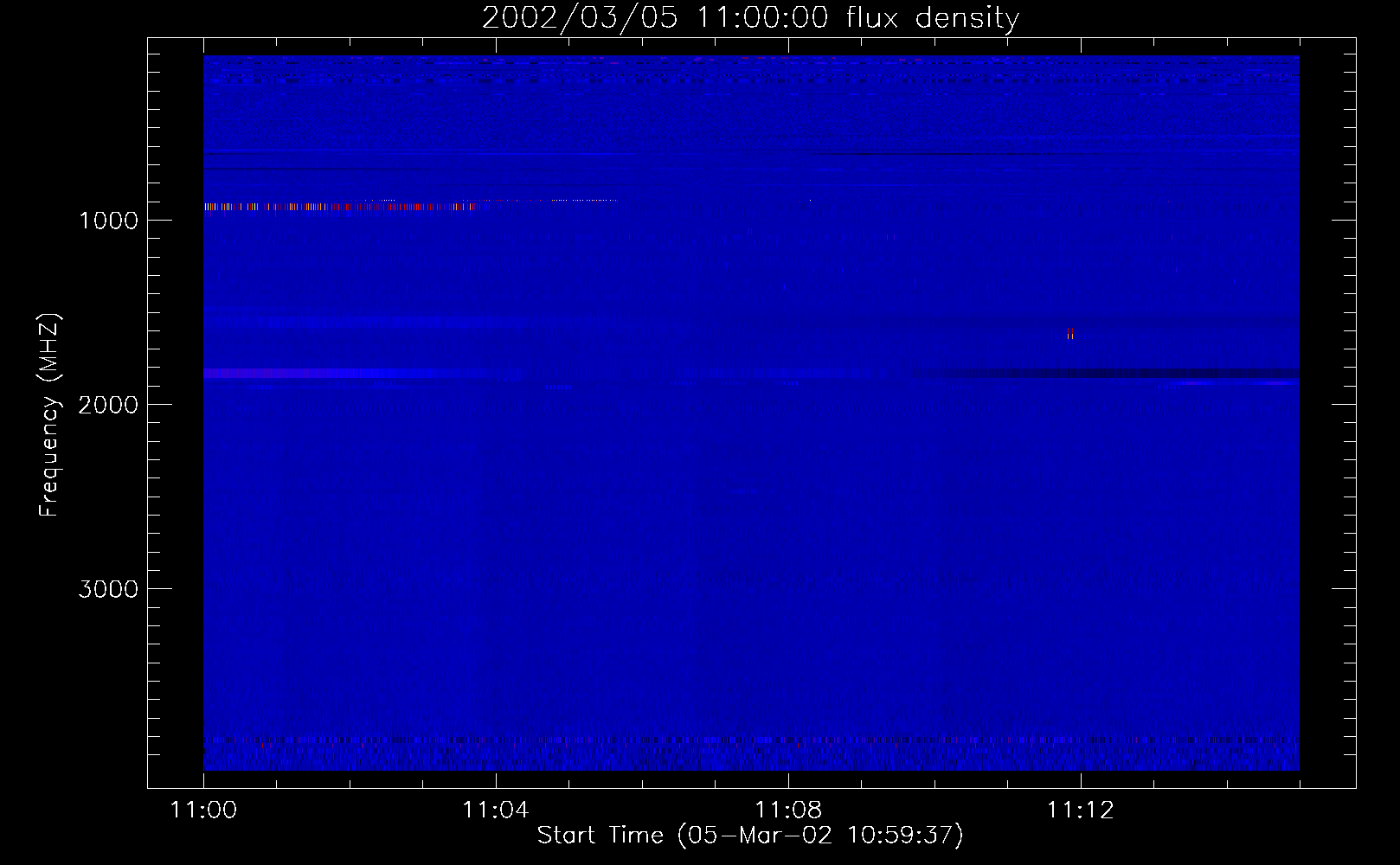Click the 1000 frequency tick label

[x=108, y=221]
